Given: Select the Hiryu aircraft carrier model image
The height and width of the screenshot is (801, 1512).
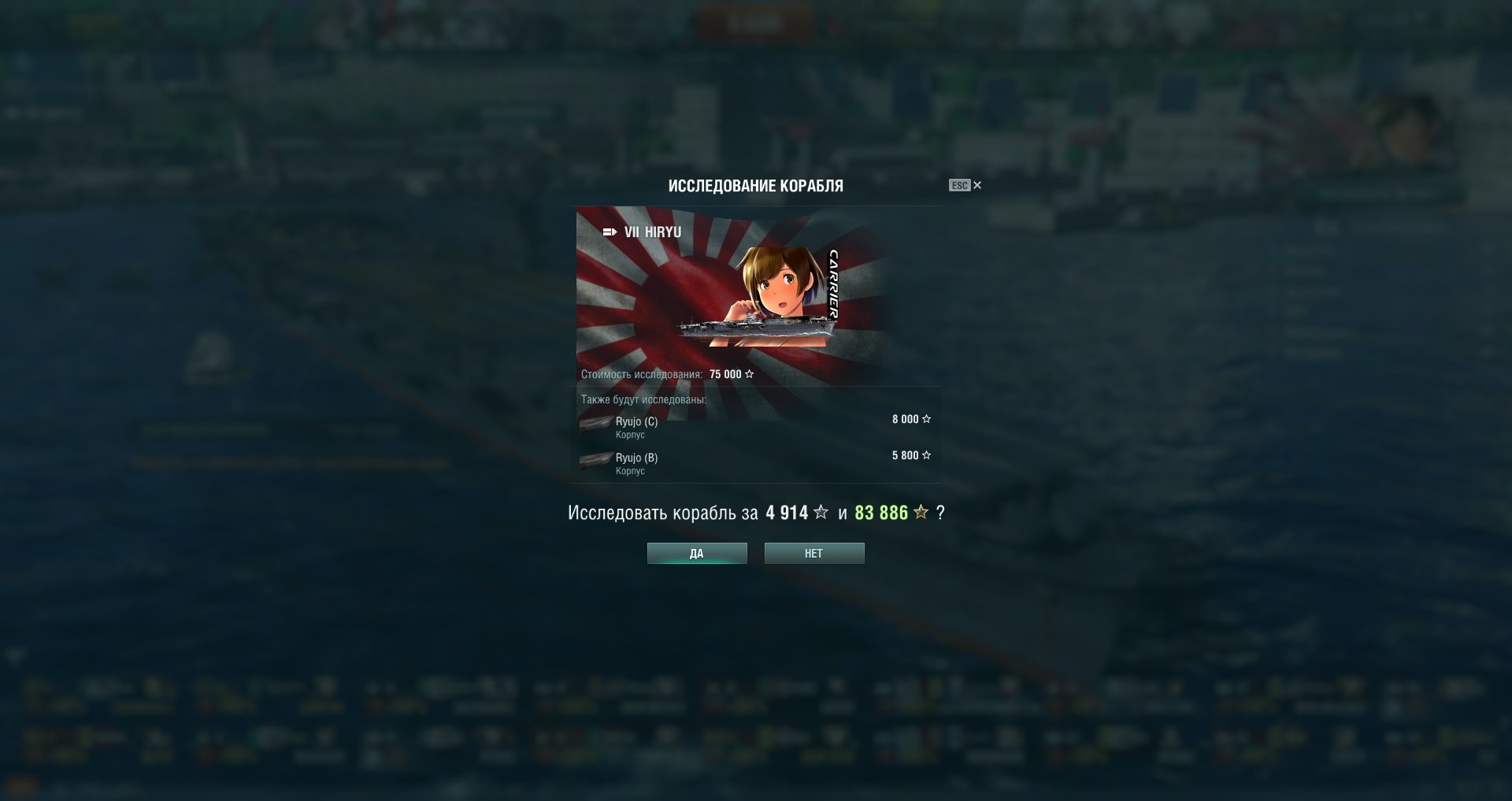Looking at the screenshot, I should pyautogui.click(x=754, y=326).
